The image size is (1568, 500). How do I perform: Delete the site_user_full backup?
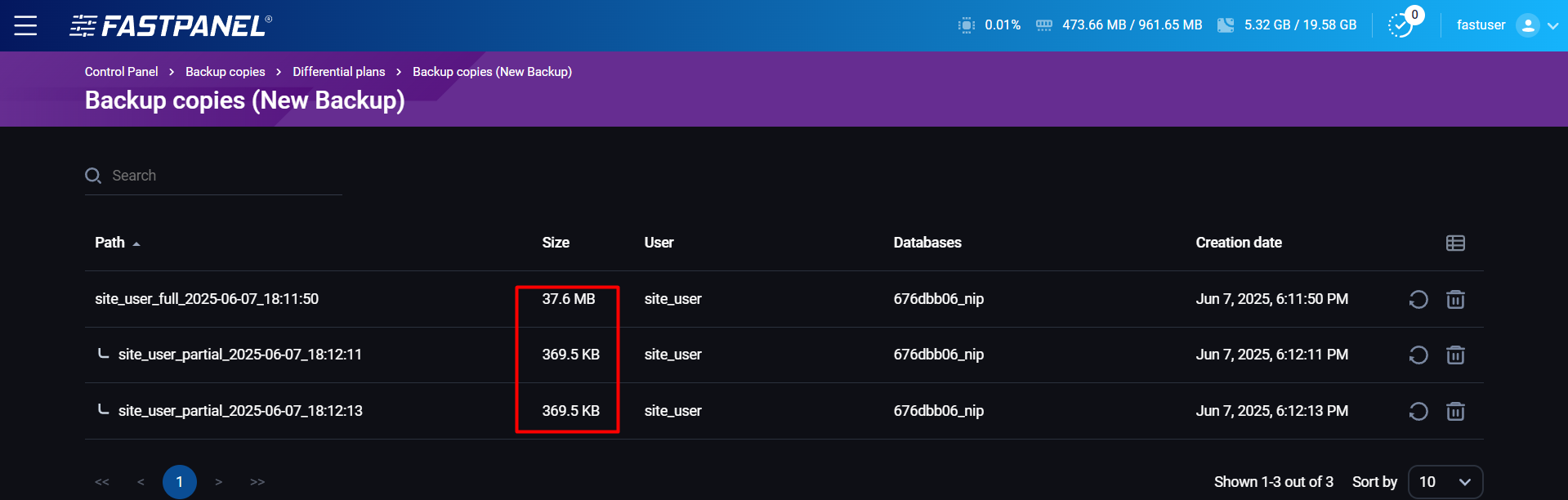(x=1455, y=300)
